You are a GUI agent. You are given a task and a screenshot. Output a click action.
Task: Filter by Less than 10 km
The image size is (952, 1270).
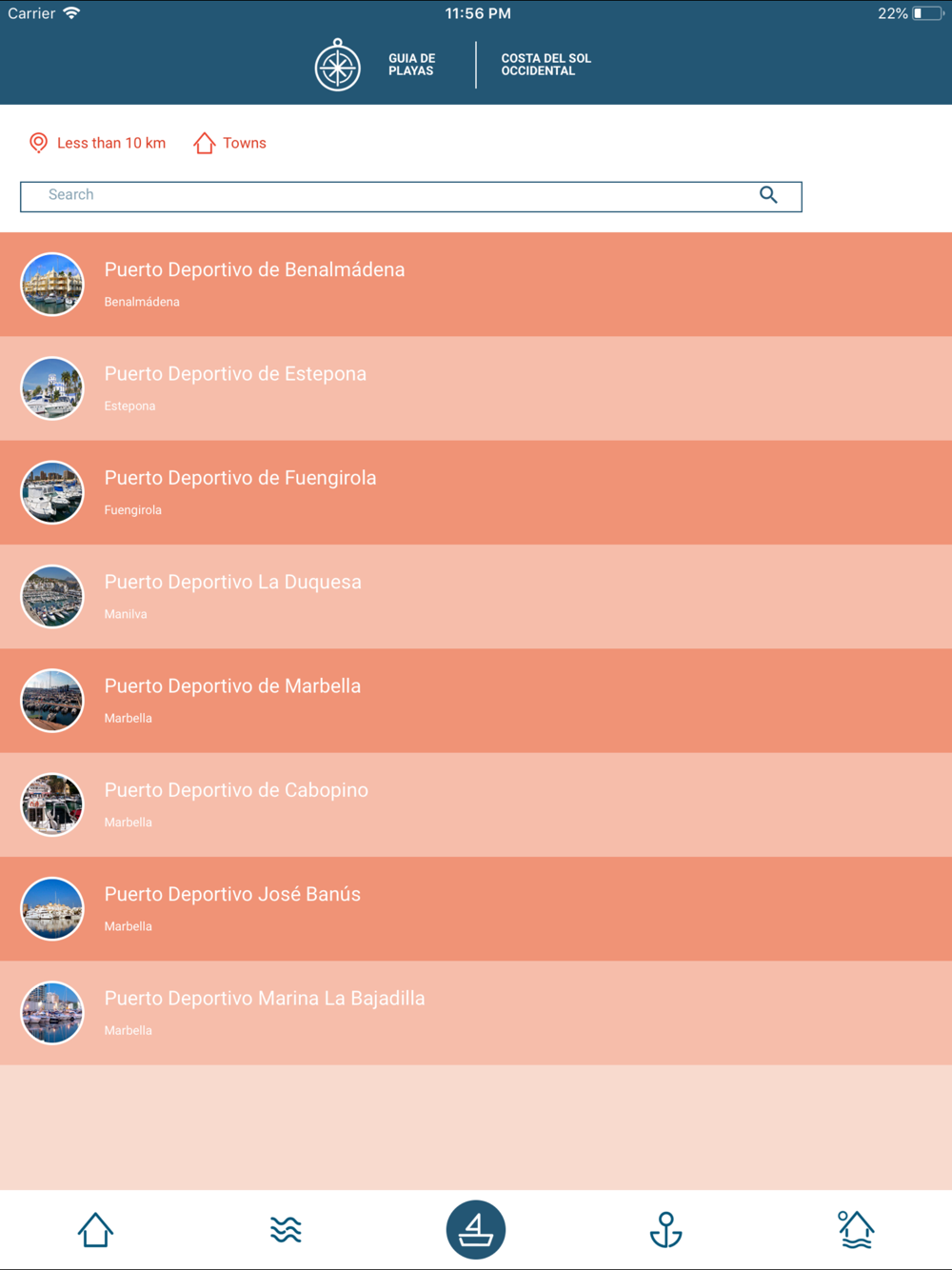click(x=111, y=143)
